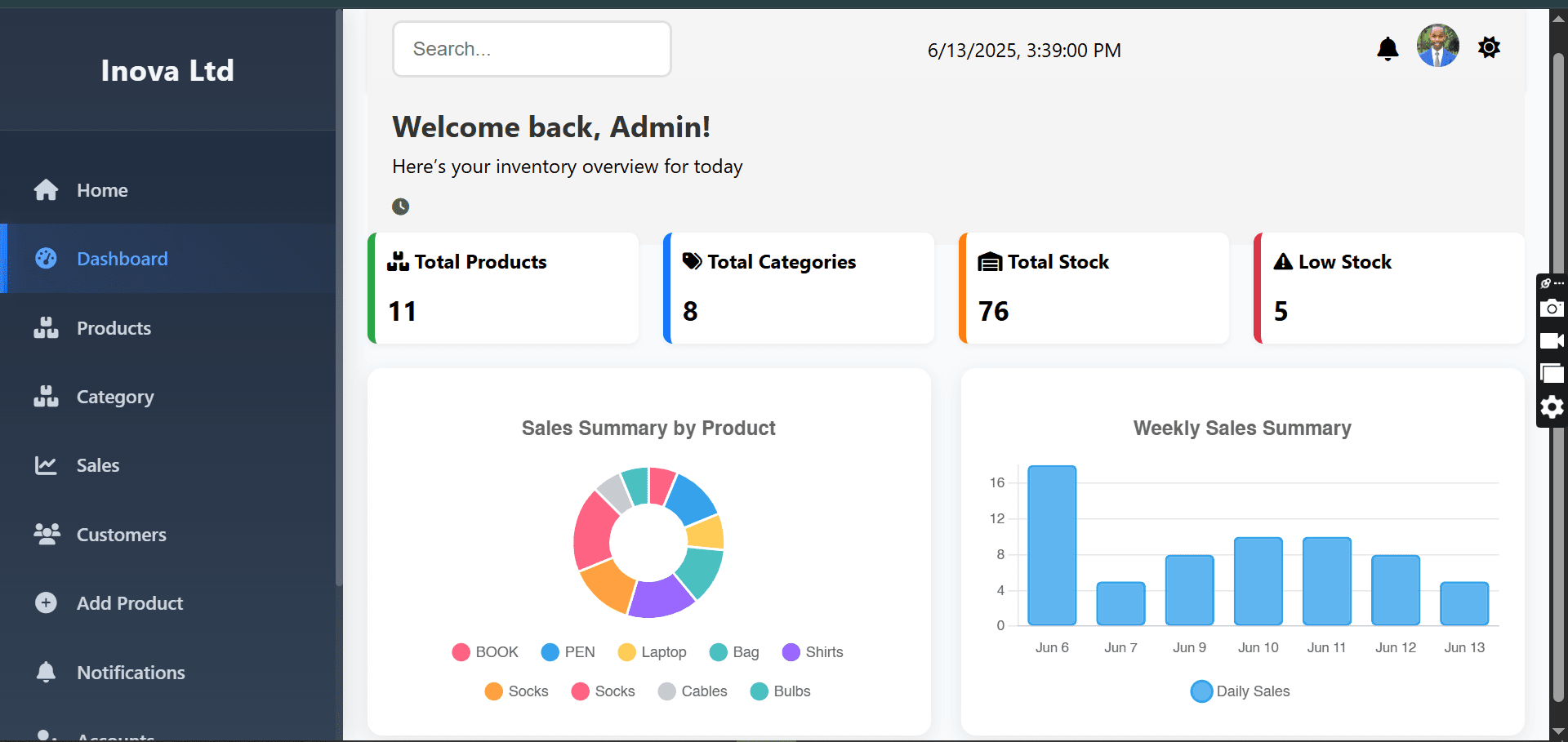Click the Notifications bell icon in sidebar
Image resolution: width=1568 pixels, height=742 pixels.
pyautogui.click(x=46, y=672)
